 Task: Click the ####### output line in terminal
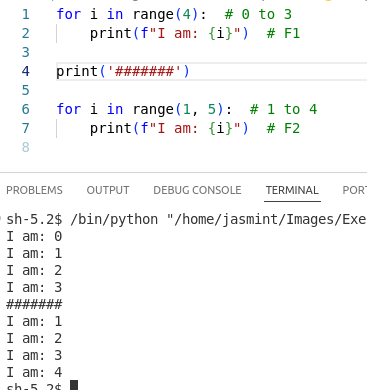click(34, 304)
